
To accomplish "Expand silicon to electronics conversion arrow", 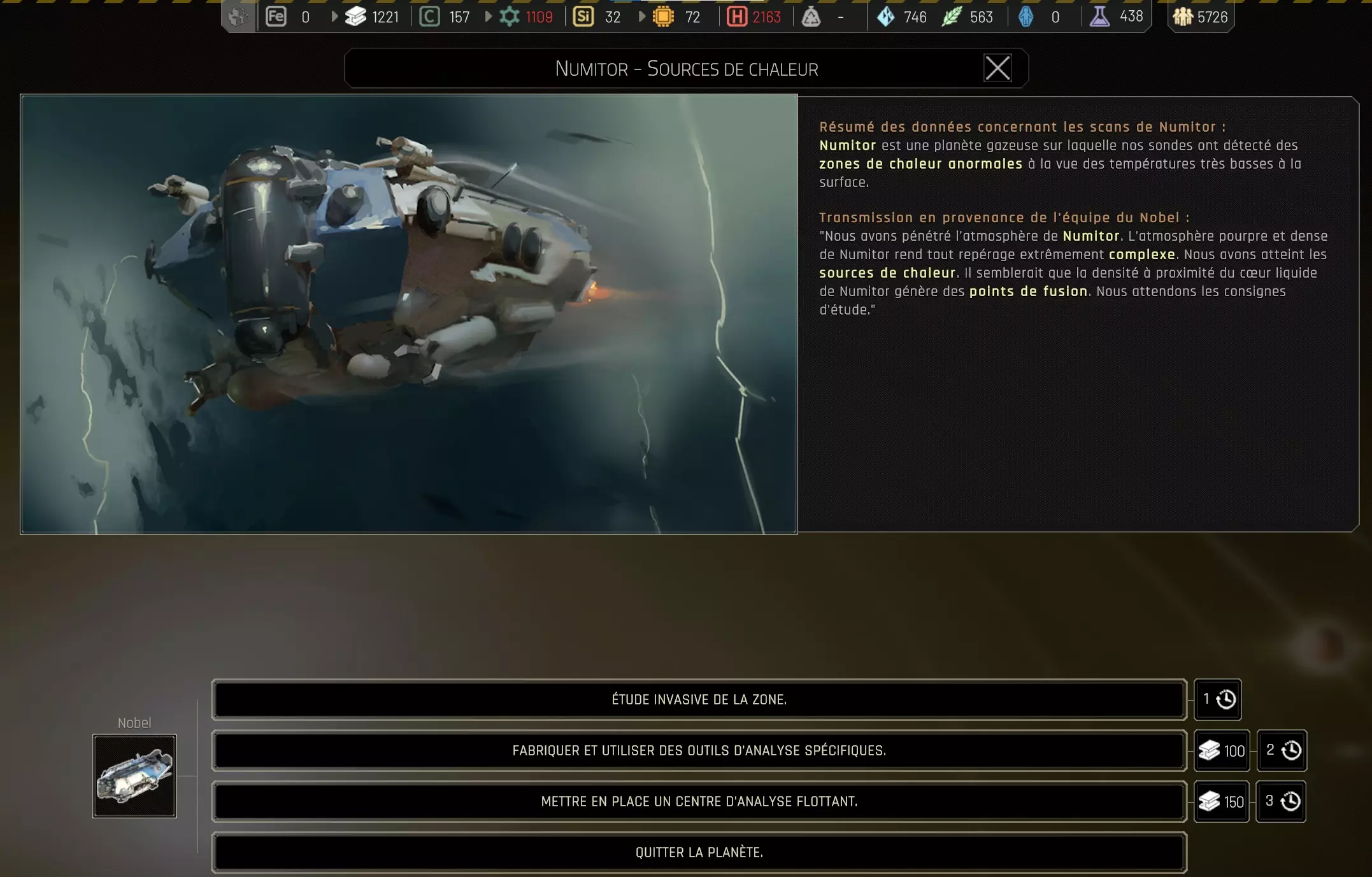I will pyautogui.click(x=642, y=17).
